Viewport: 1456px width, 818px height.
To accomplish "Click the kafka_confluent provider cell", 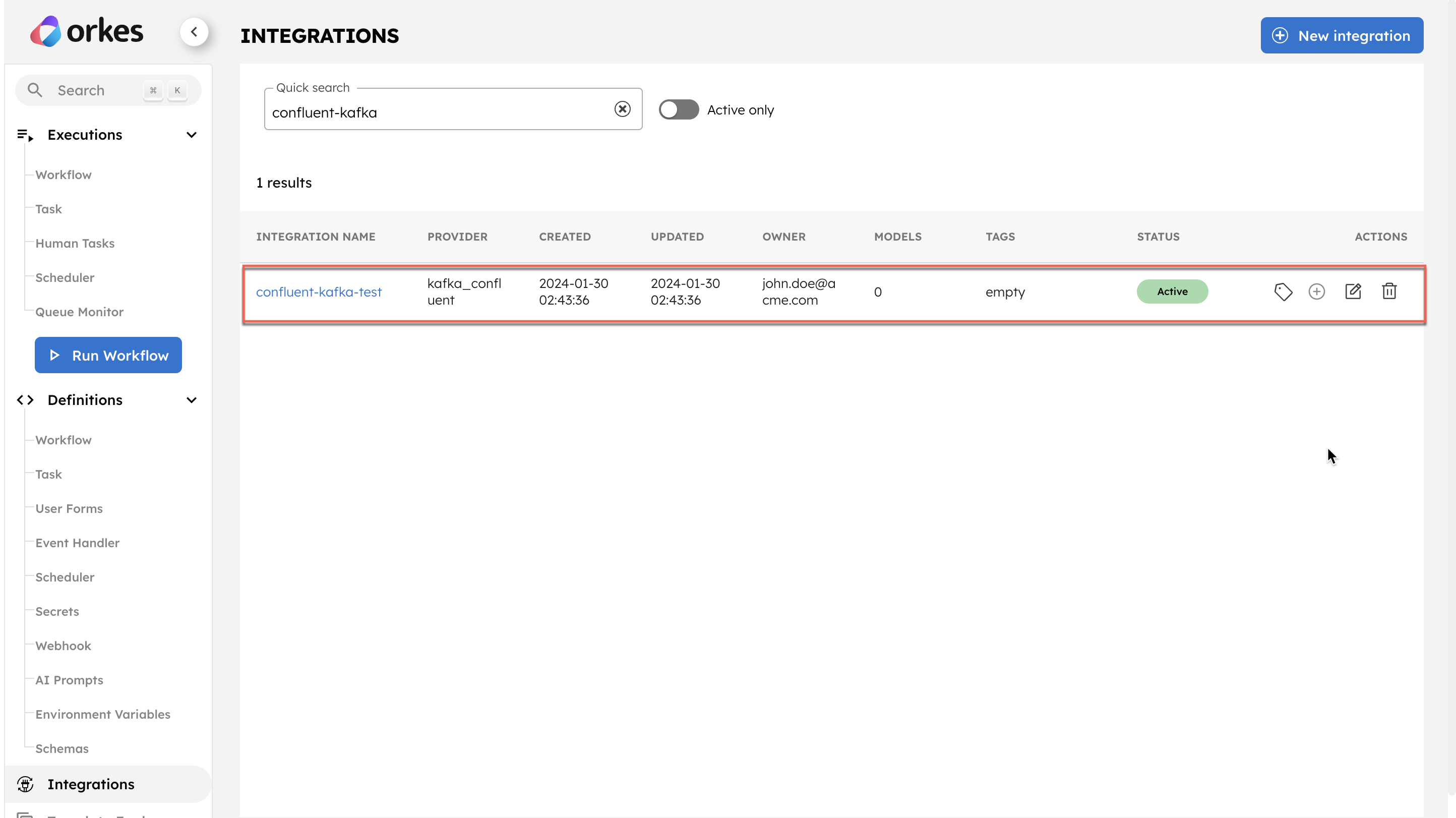I will 464,291.
